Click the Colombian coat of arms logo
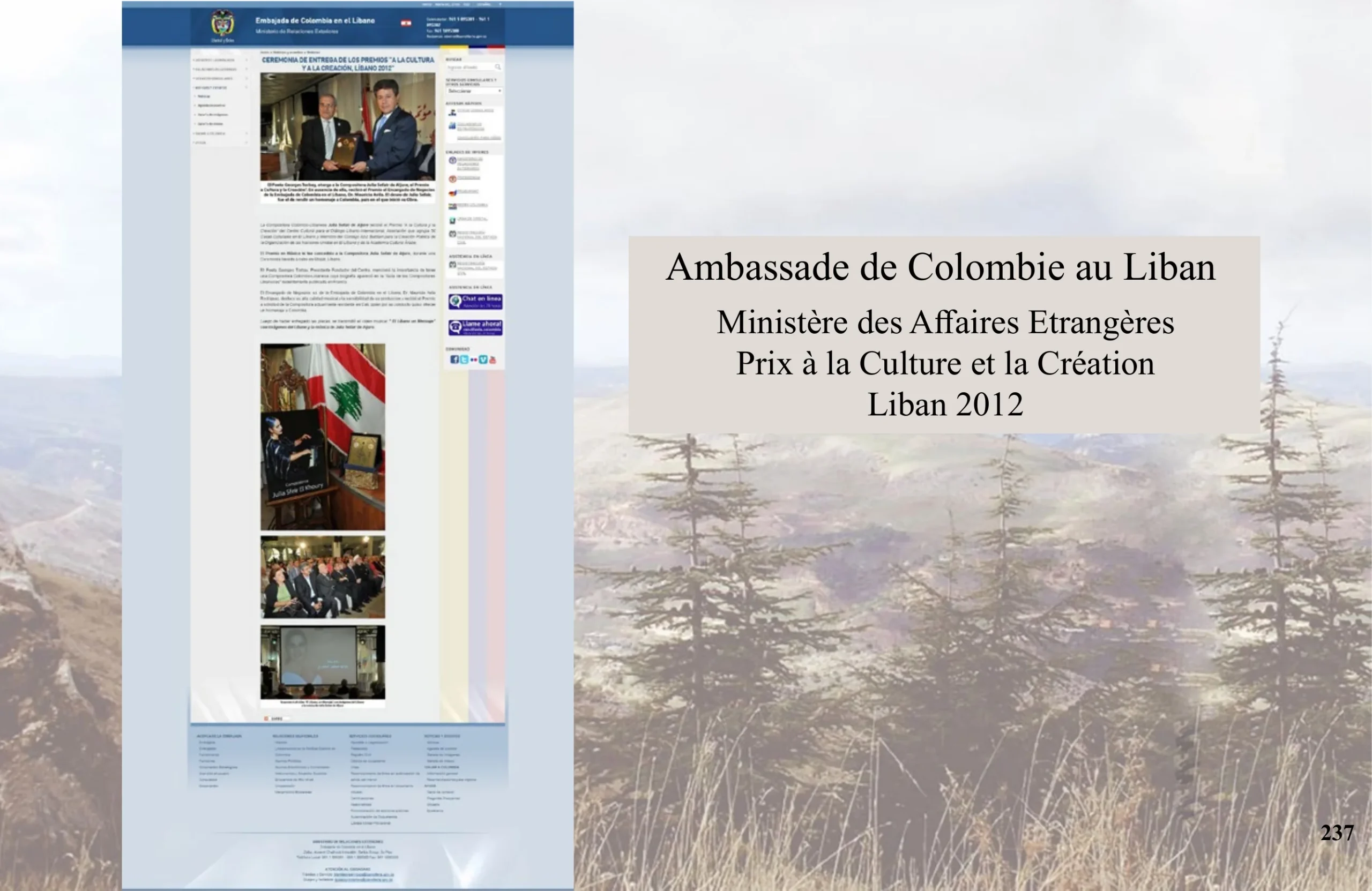 [x=222, y=24]
